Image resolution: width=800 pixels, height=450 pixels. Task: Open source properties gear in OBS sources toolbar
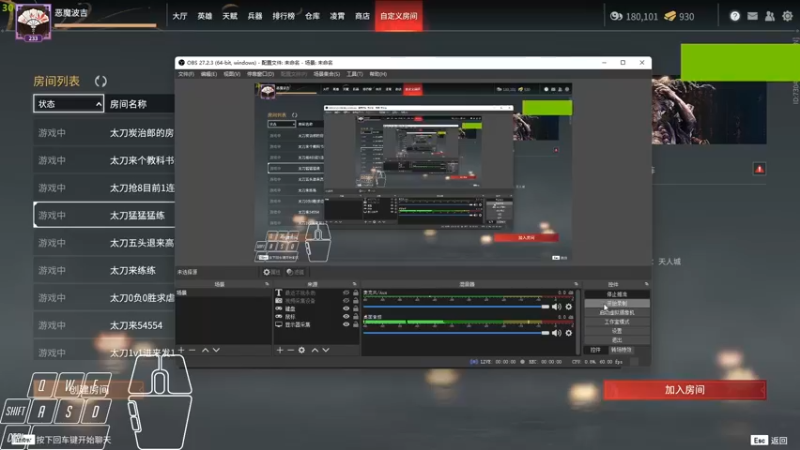[x=302, y=350]
